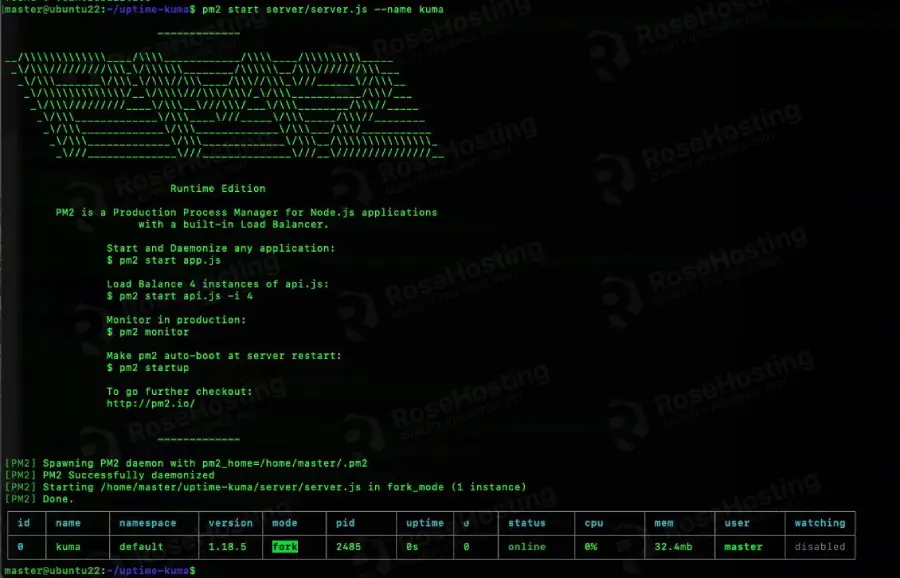Image resolution: width=900 pixels, height=578 pixels.
Task: Click the 'cpu' table header
Action: 593,523
